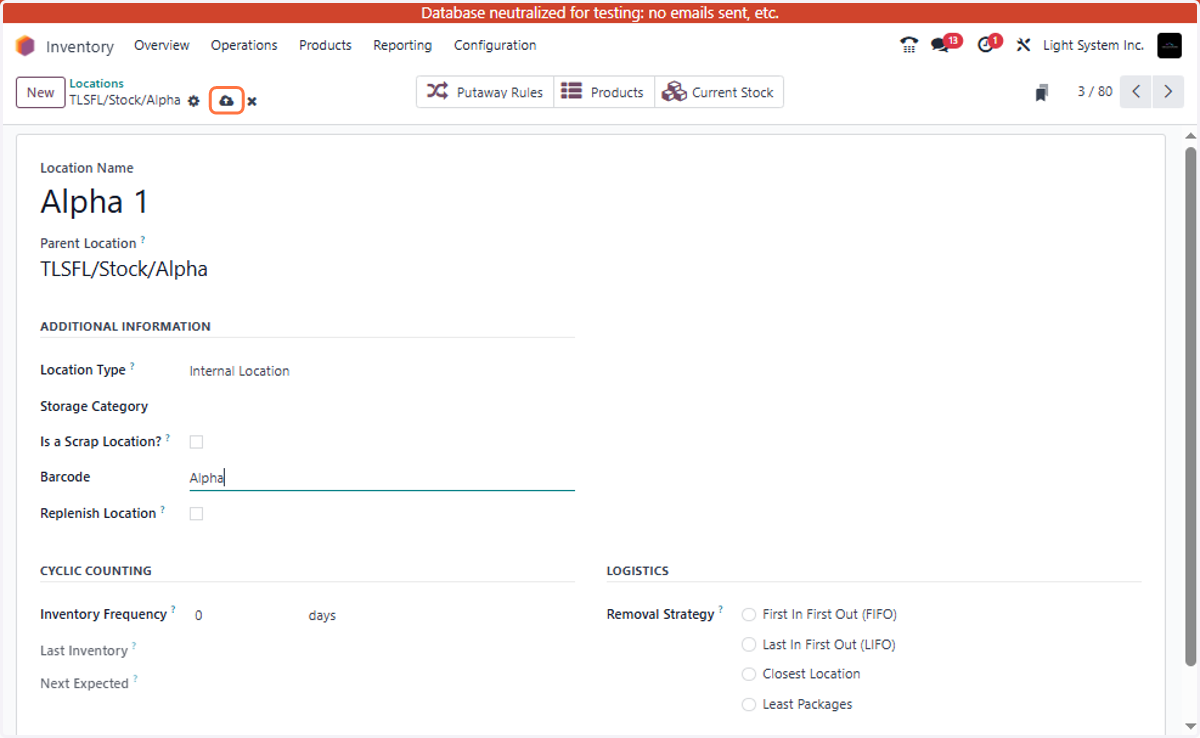This screenshot has width=1200, height=738.
Task: Open the Reporting menu
Action: click(x=402, y=45)
